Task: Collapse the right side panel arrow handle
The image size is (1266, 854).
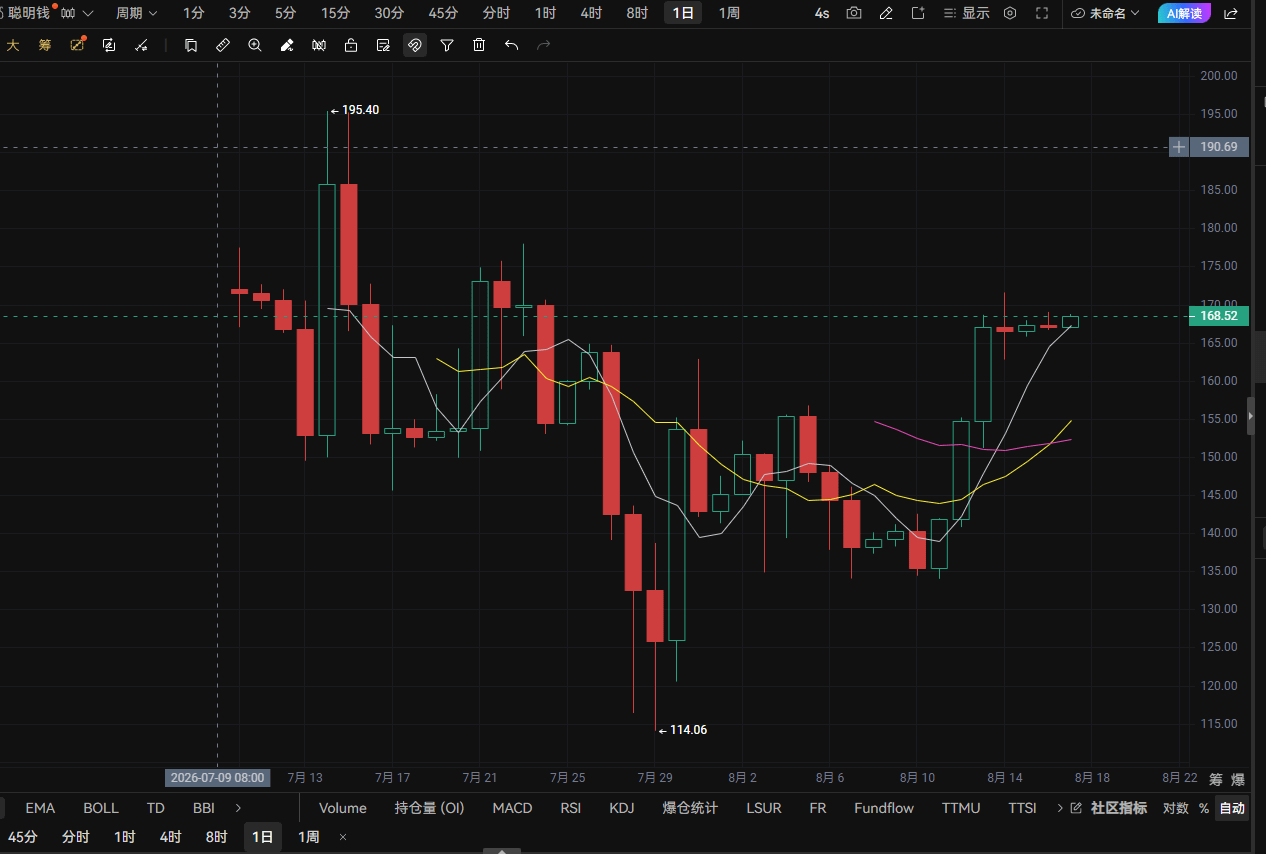Action: pyautogui.click(x=1250, y=415)
